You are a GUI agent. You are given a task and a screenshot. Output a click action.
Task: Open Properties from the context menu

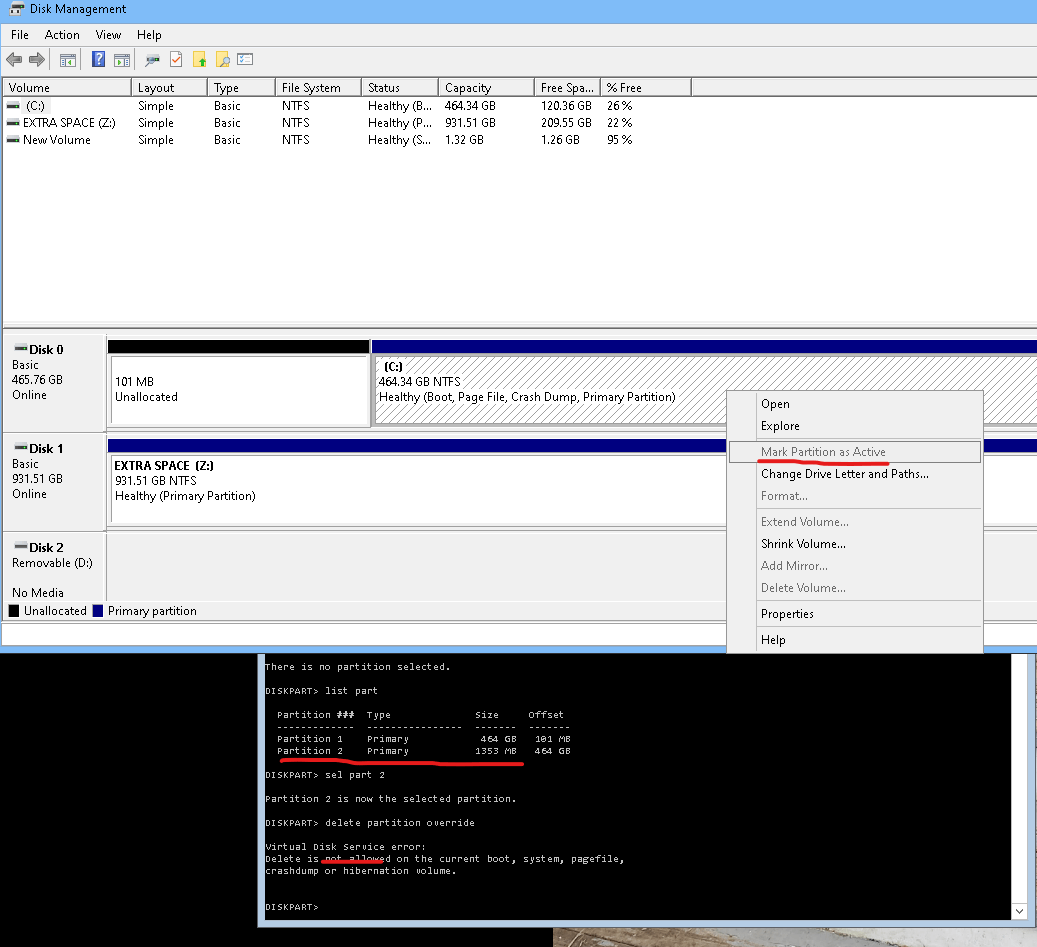coord(787,614)
